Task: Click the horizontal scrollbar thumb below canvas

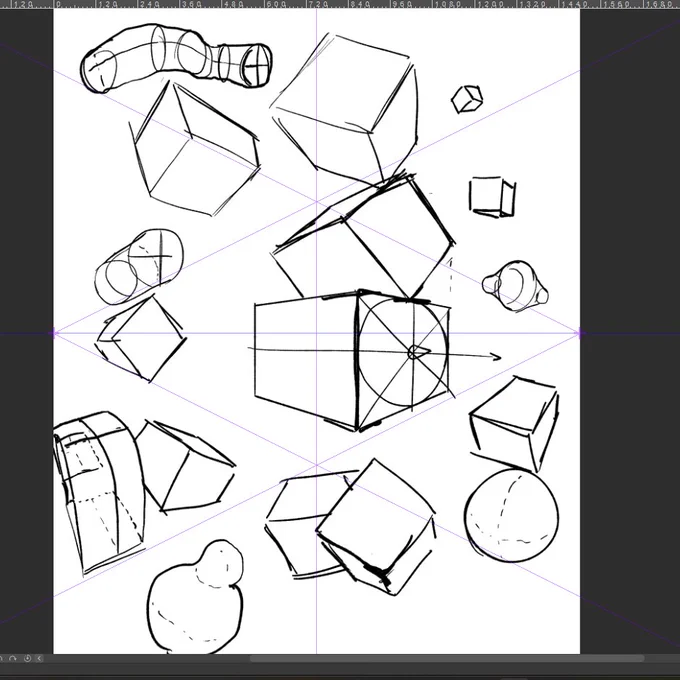Action: (447, 658)
